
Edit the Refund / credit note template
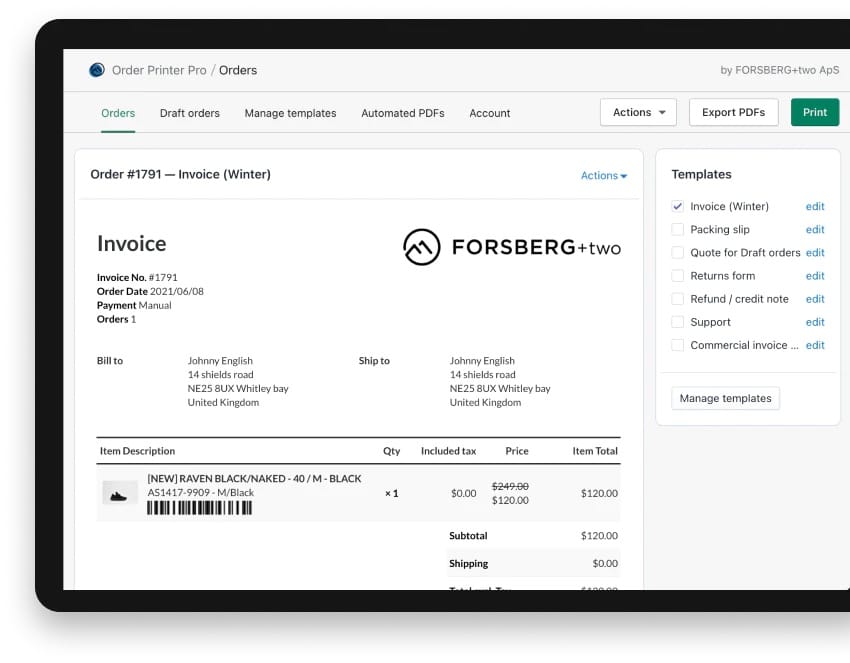[x=815, y=299]
